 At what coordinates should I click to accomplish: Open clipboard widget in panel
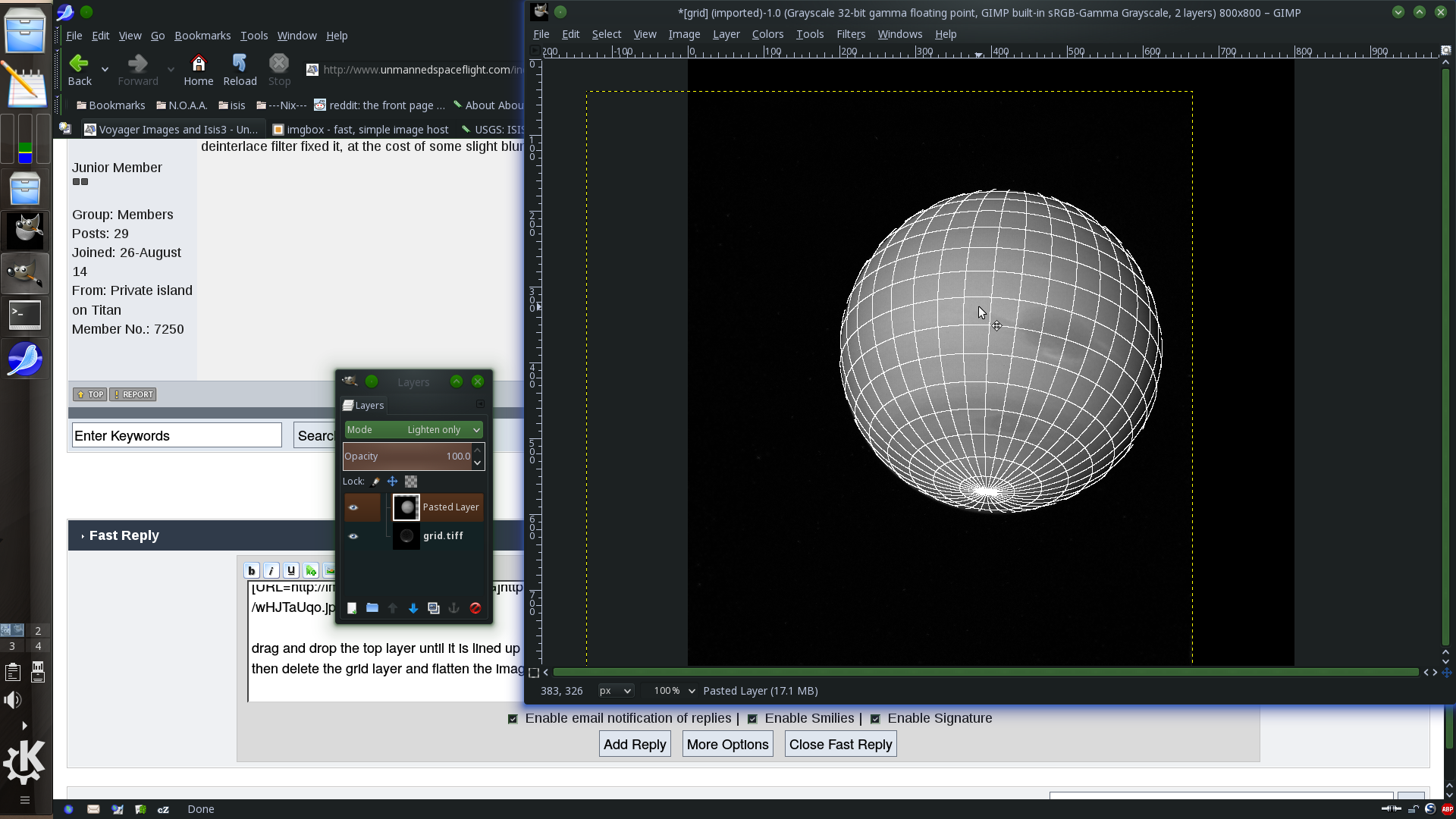[x=13, y=673]
